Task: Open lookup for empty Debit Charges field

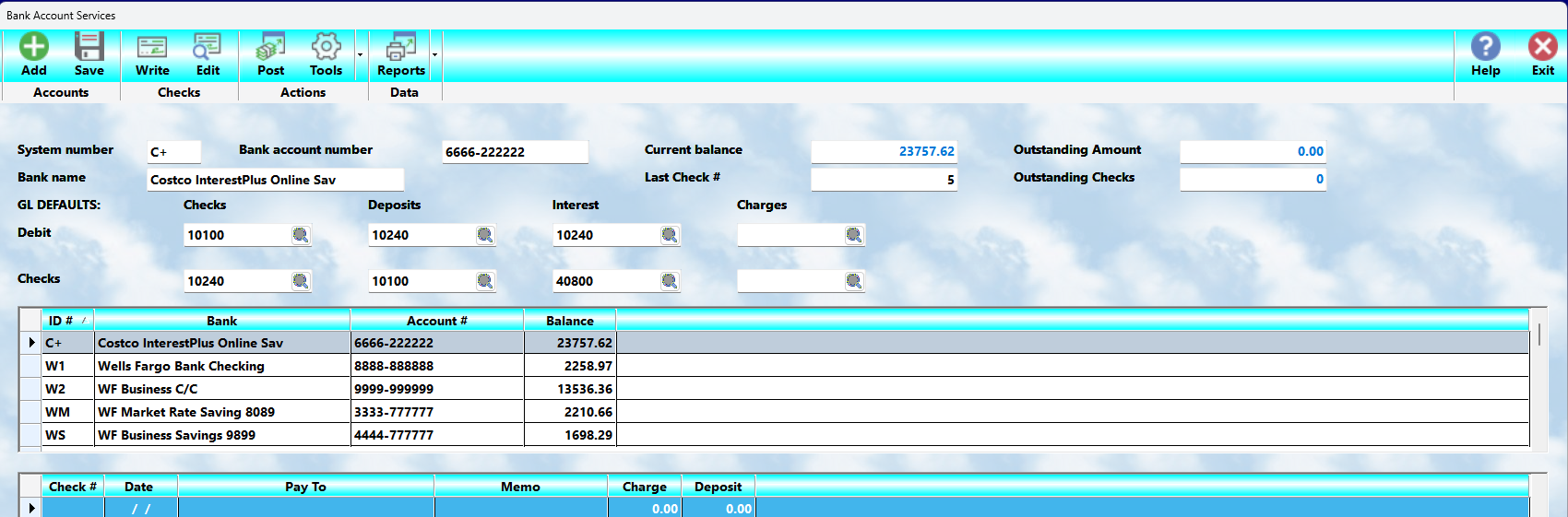Action: tap(854, 235)
